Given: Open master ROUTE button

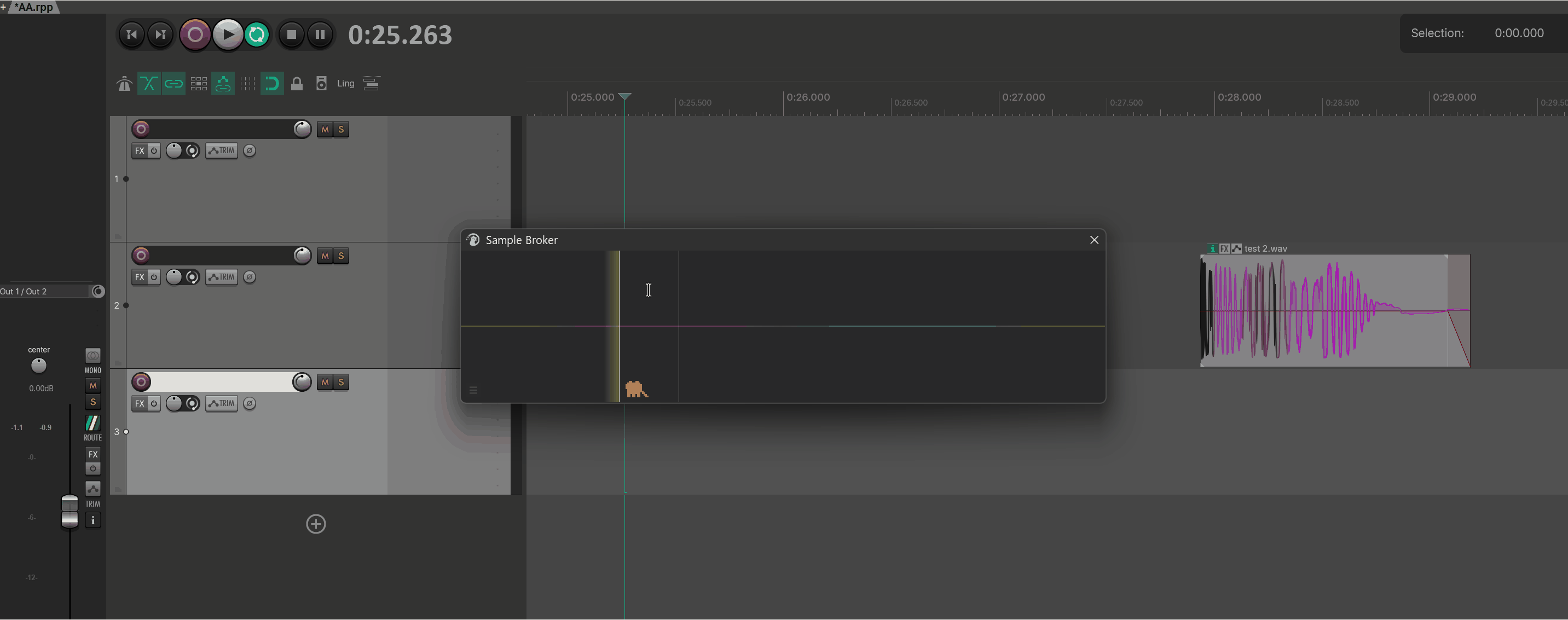Looking at the screenshot, I should 92,428.
